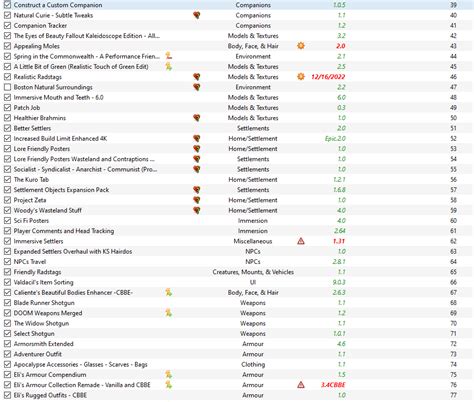Image resolution: width=474 pixels, height=402 pixels.
Task: Click heart flag on Increased Build Limit Enhanced 4K
Action: click(197, 139)
